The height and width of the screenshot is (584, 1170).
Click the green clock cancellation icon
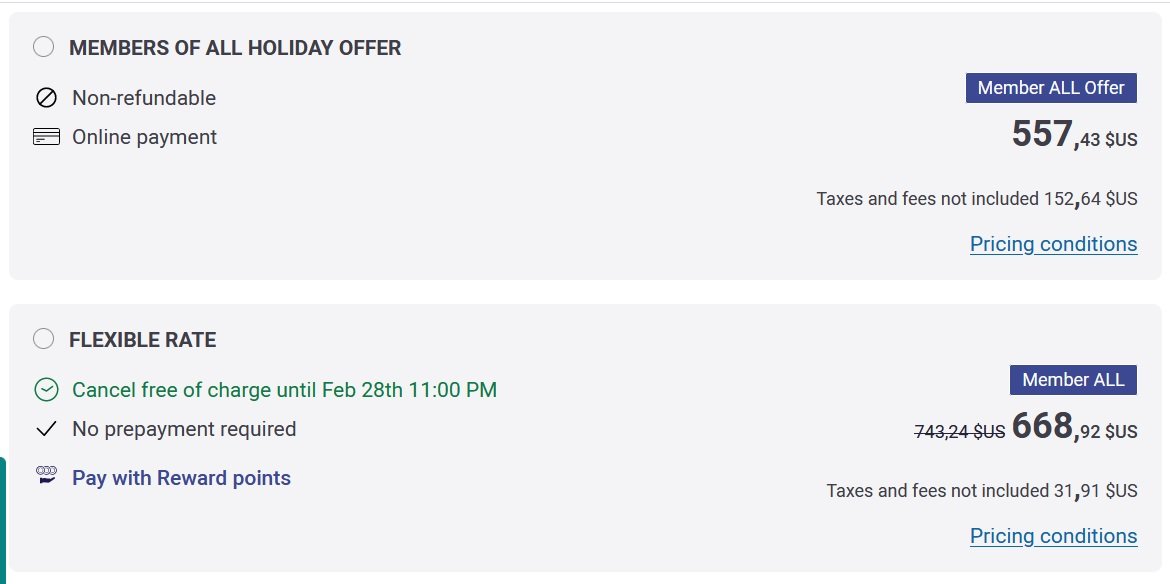pos(46,389)
